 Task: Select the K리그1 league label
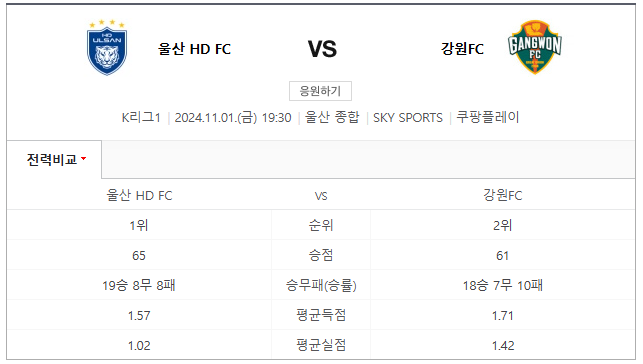click(141, 118)
